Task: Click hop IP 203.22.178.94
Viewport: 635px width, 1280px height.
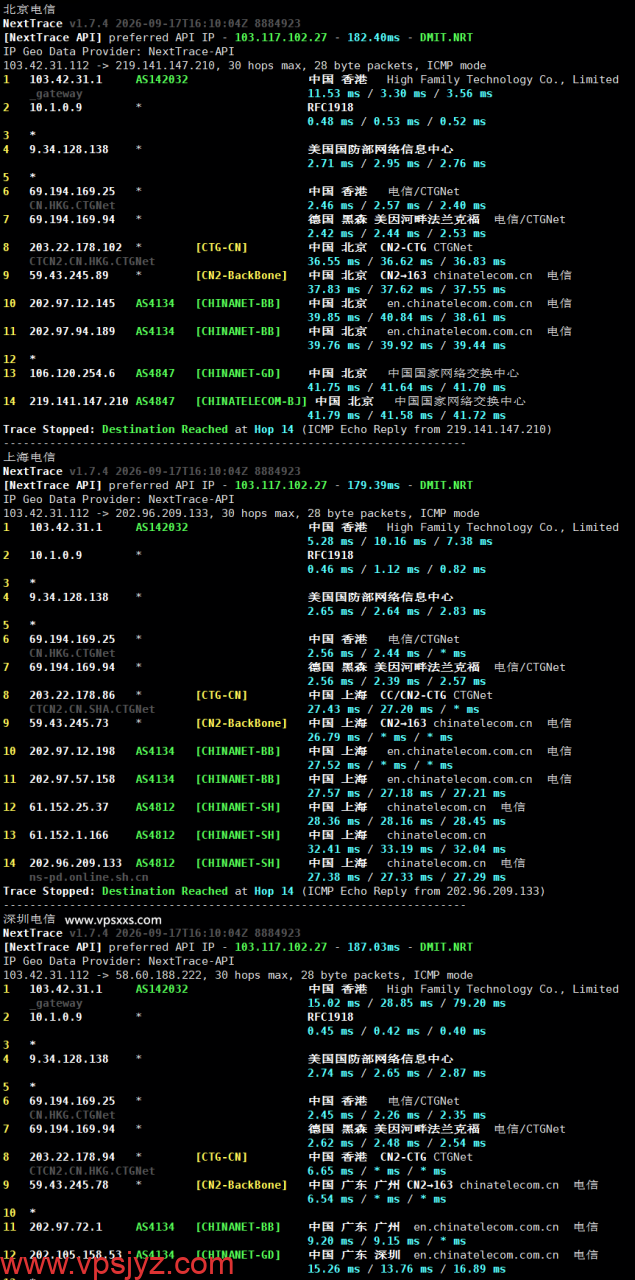Action: 72,1157
